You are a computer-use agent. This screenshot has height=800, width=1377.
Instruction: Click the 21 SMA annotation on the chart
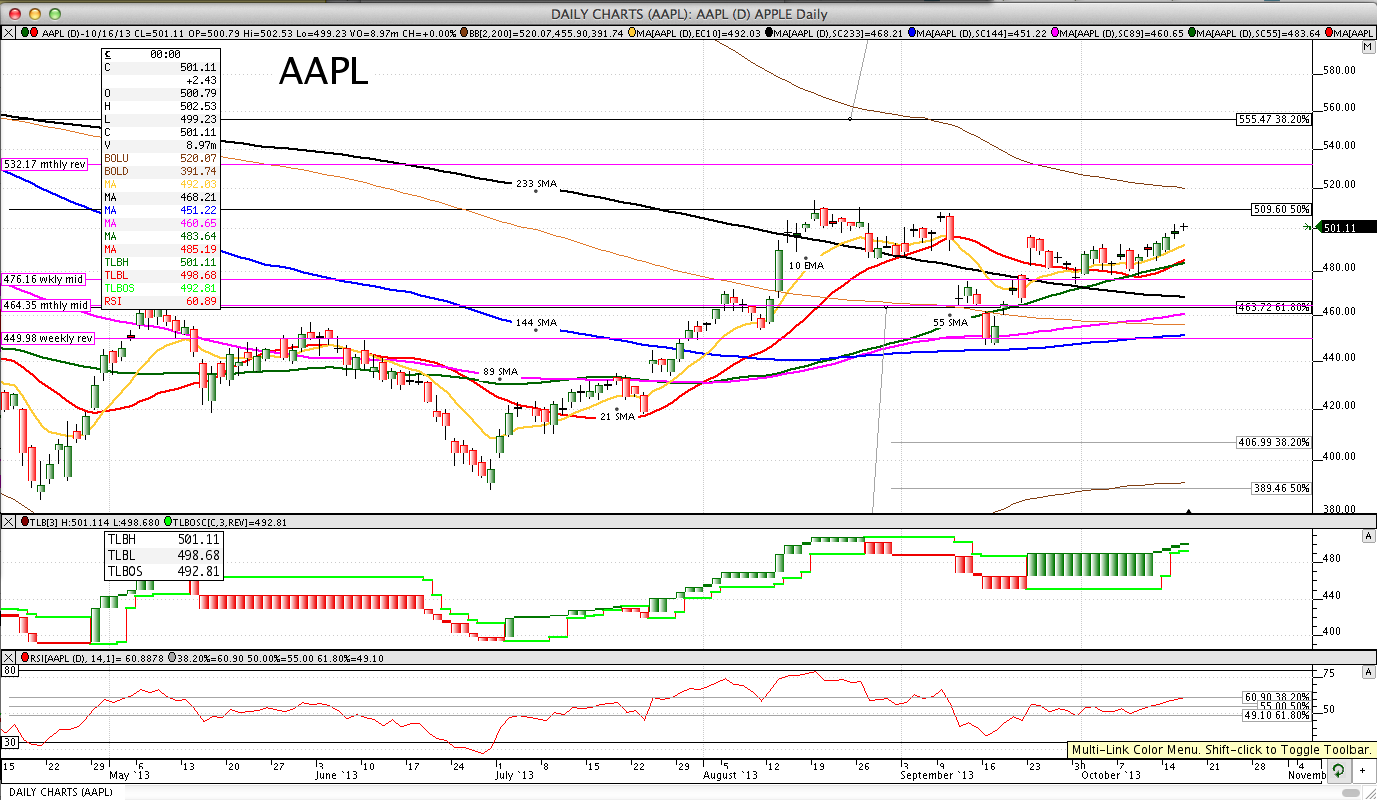[x=618, y=416]
